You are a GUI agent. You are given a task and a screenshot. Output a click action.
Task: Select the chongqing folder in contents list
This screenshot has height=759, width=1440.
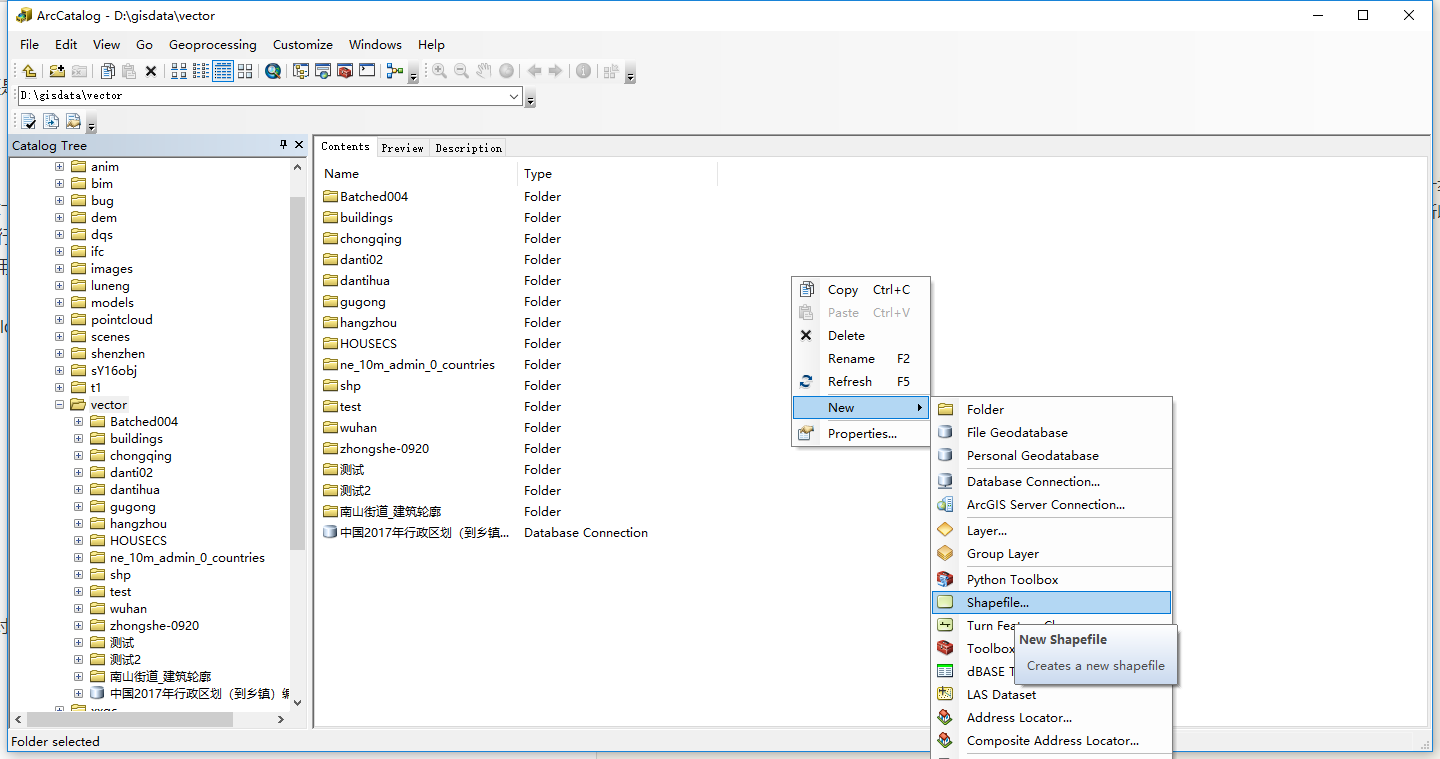(362, 239)
